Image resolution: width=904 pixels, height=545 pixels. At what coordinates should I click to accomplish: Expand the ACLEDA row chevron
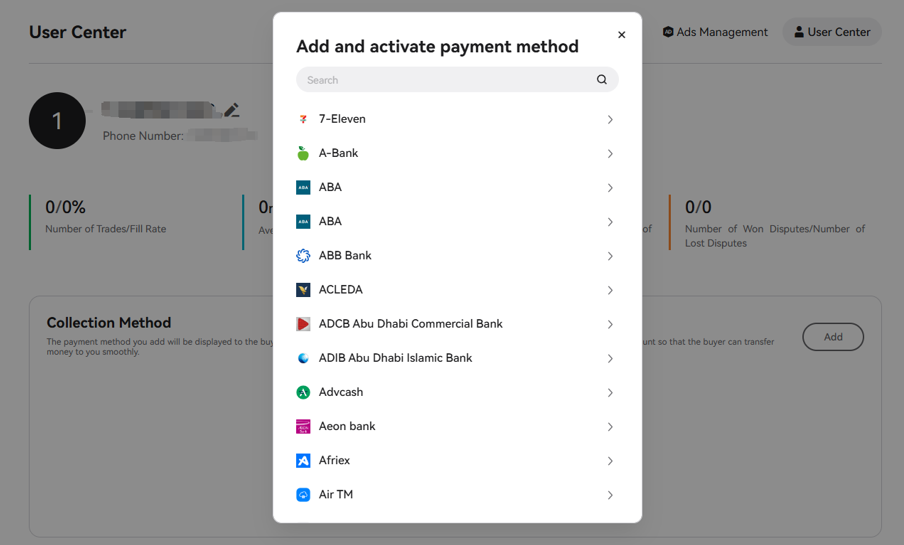tap(610, 290)
